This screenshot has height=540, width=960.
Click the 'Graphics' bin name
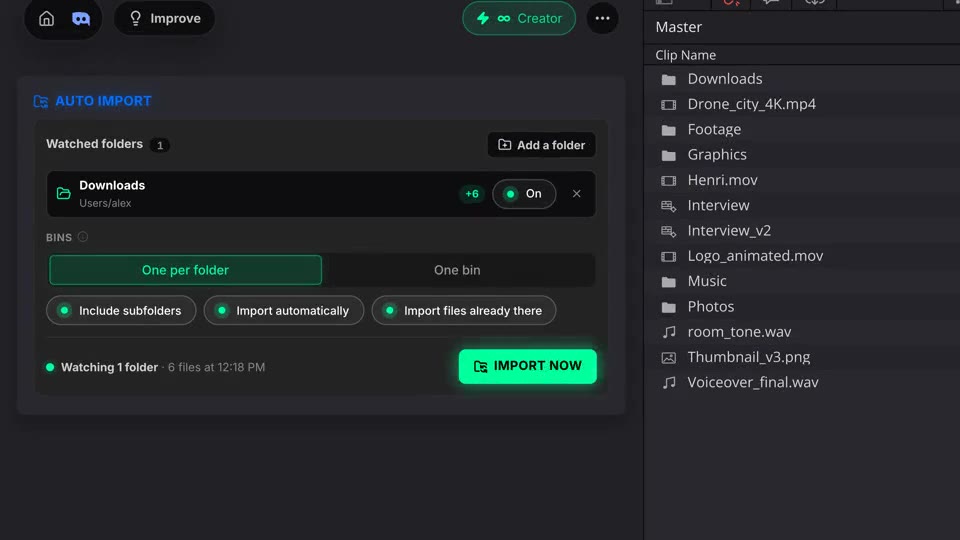pyautogui.click(x=717, y=154)
